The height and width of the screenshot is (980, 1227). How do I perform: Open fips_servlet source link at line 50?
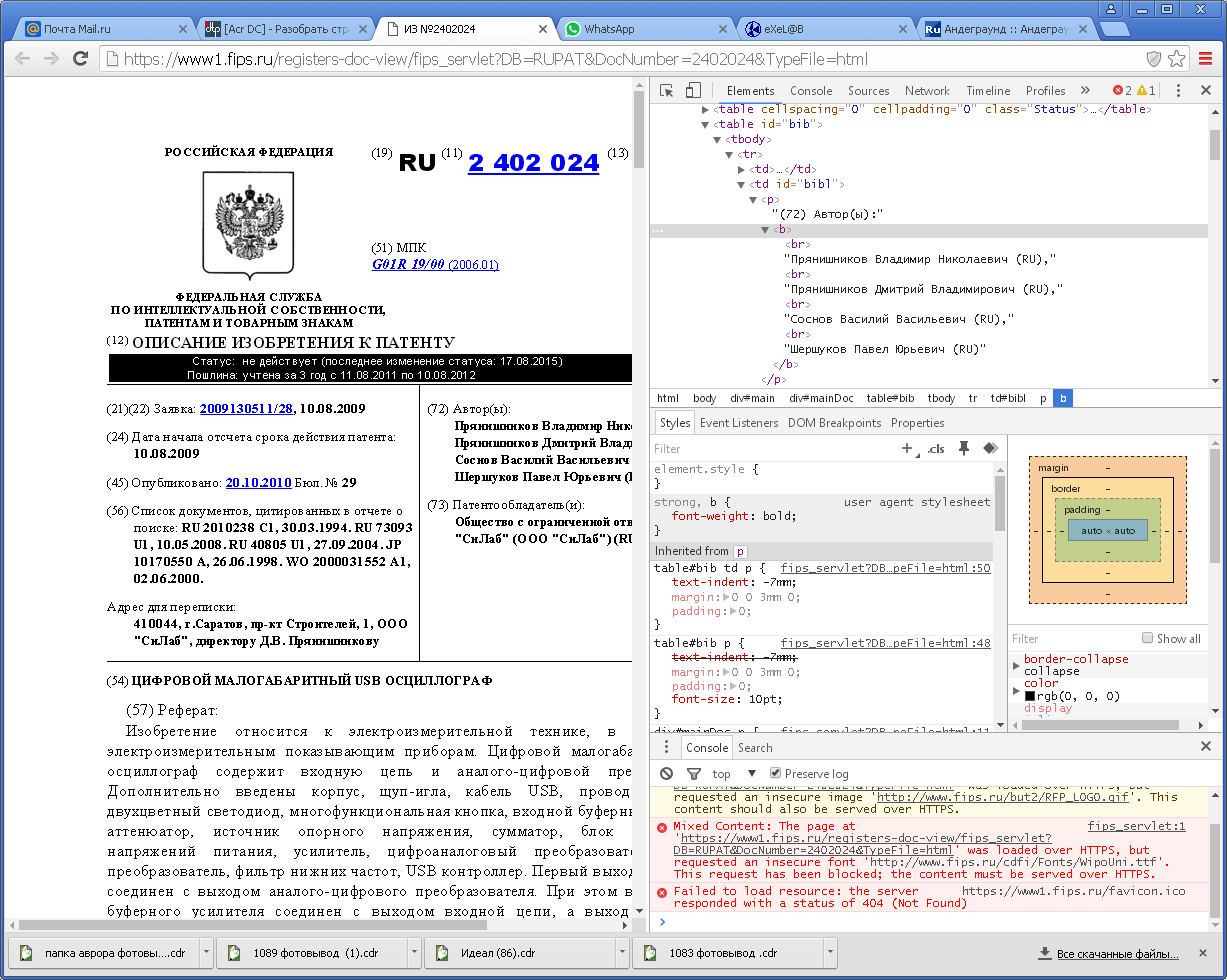coord(885,567)
